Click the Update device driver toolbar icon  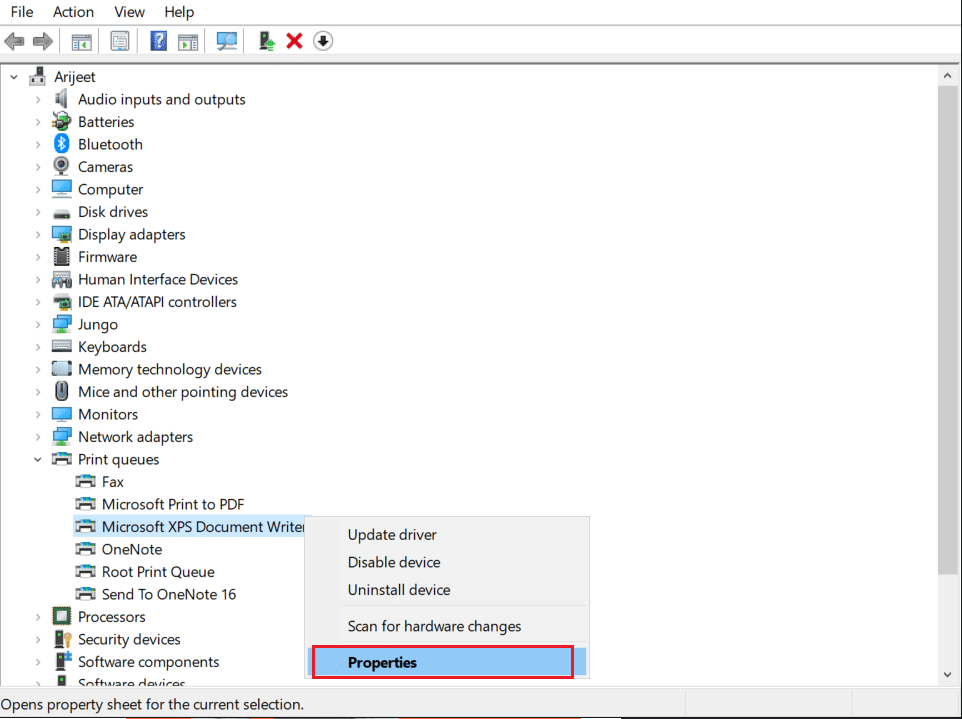[x=266, y=42]
